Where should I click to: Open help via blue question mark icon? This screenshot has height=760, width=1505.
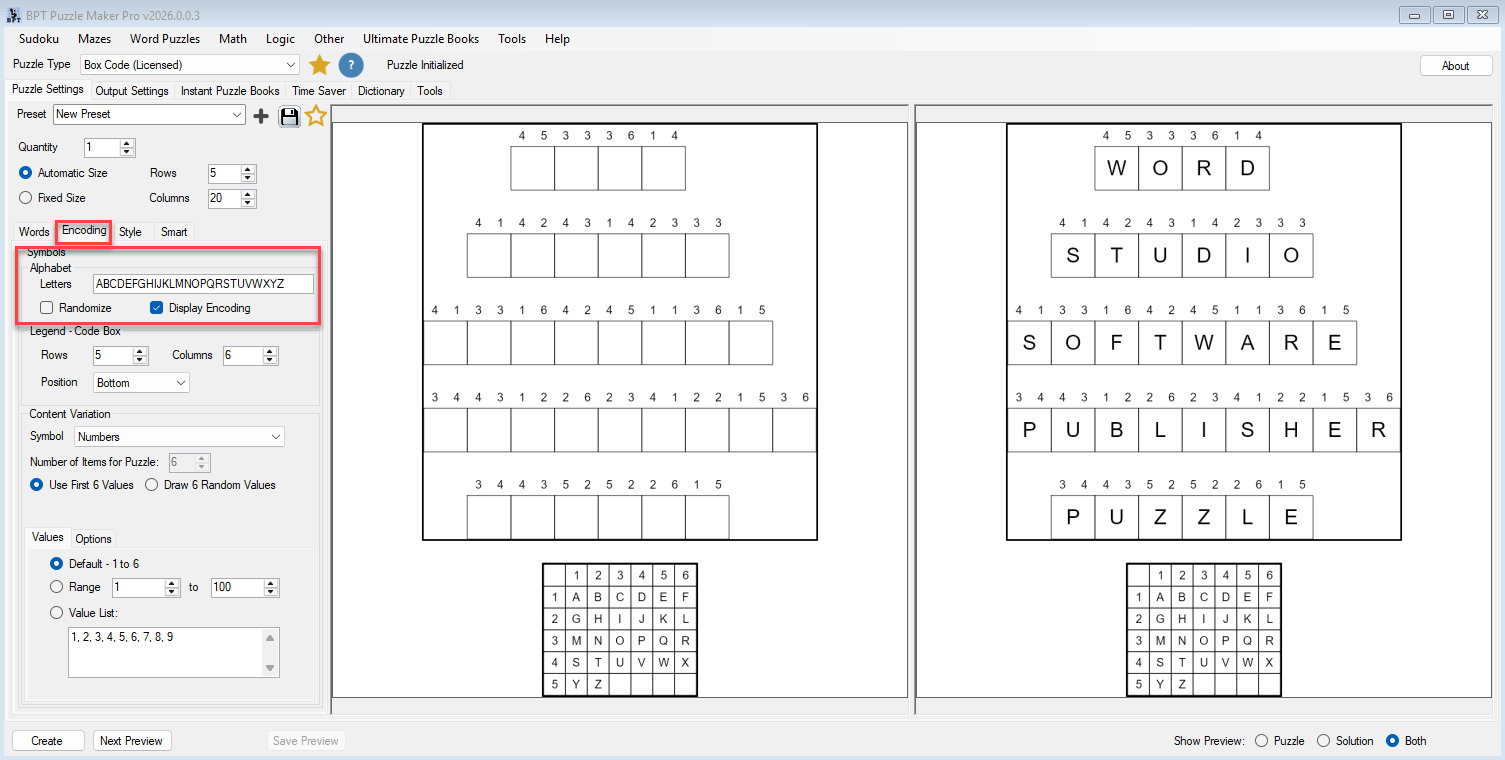[x=350, y=65]
